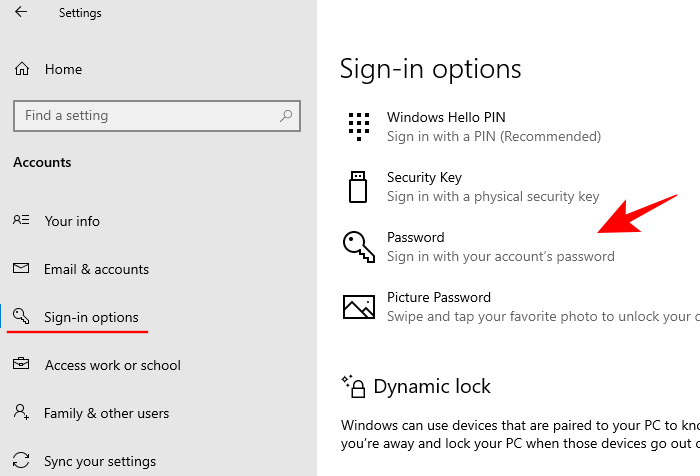
Task: Click the Picture Password image icon
Action: click(358, 306)
